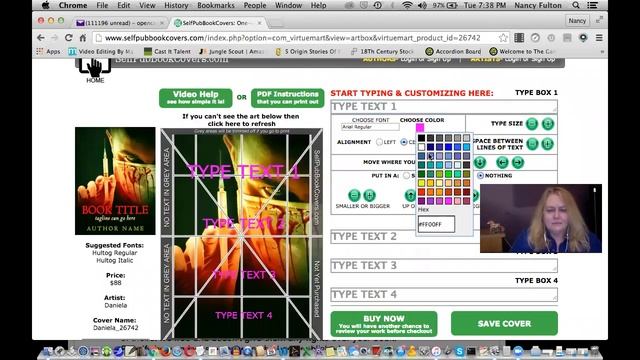This screenshot has width=640, height=360.
Task: Open the volume control menu
Action: [x=422, y=5]
